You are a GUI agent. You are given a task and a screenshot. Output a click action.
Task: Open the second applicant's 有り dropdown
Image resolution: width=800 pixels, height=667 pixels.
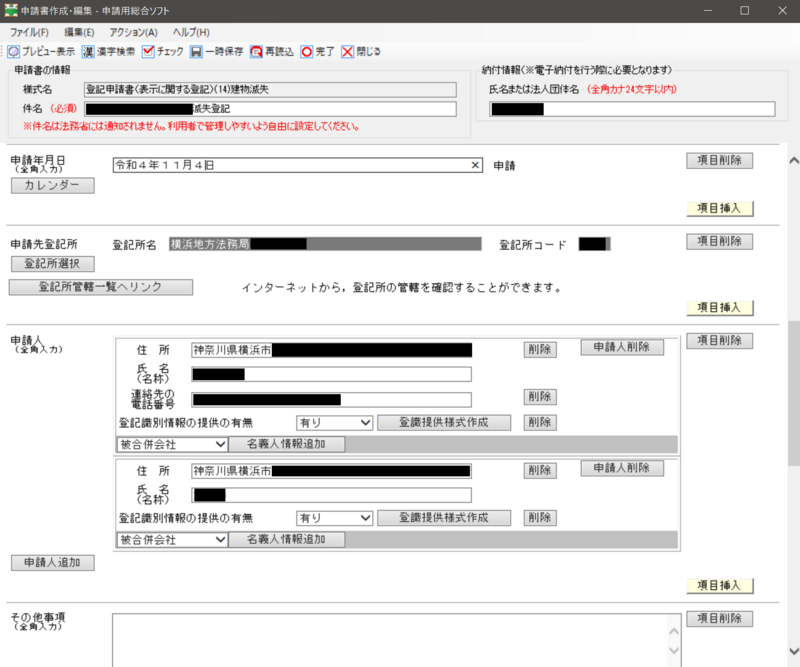pyautogui.click(x=334, y=518)
